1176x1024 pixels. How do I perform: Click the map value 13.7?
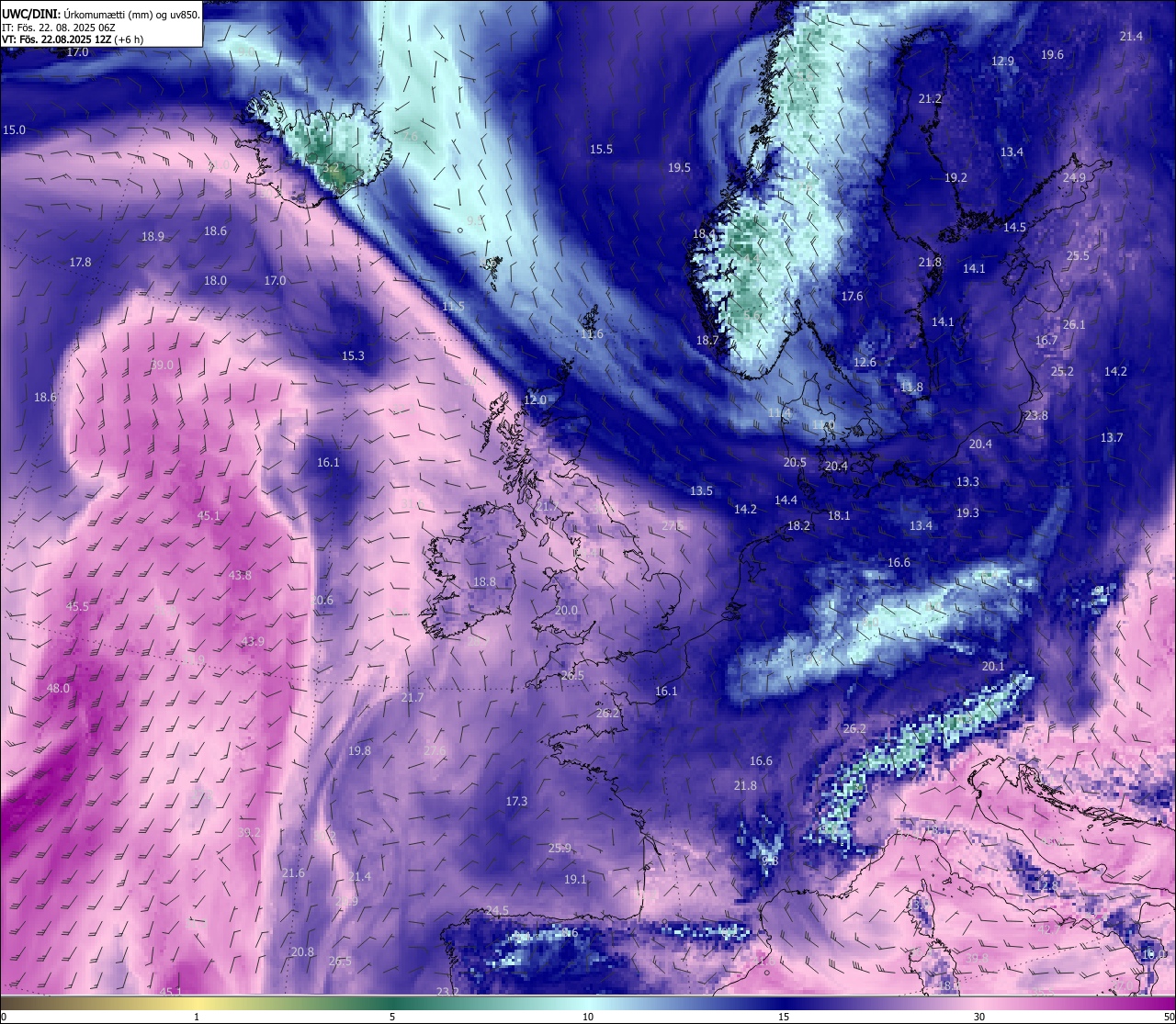[1112, 438]
